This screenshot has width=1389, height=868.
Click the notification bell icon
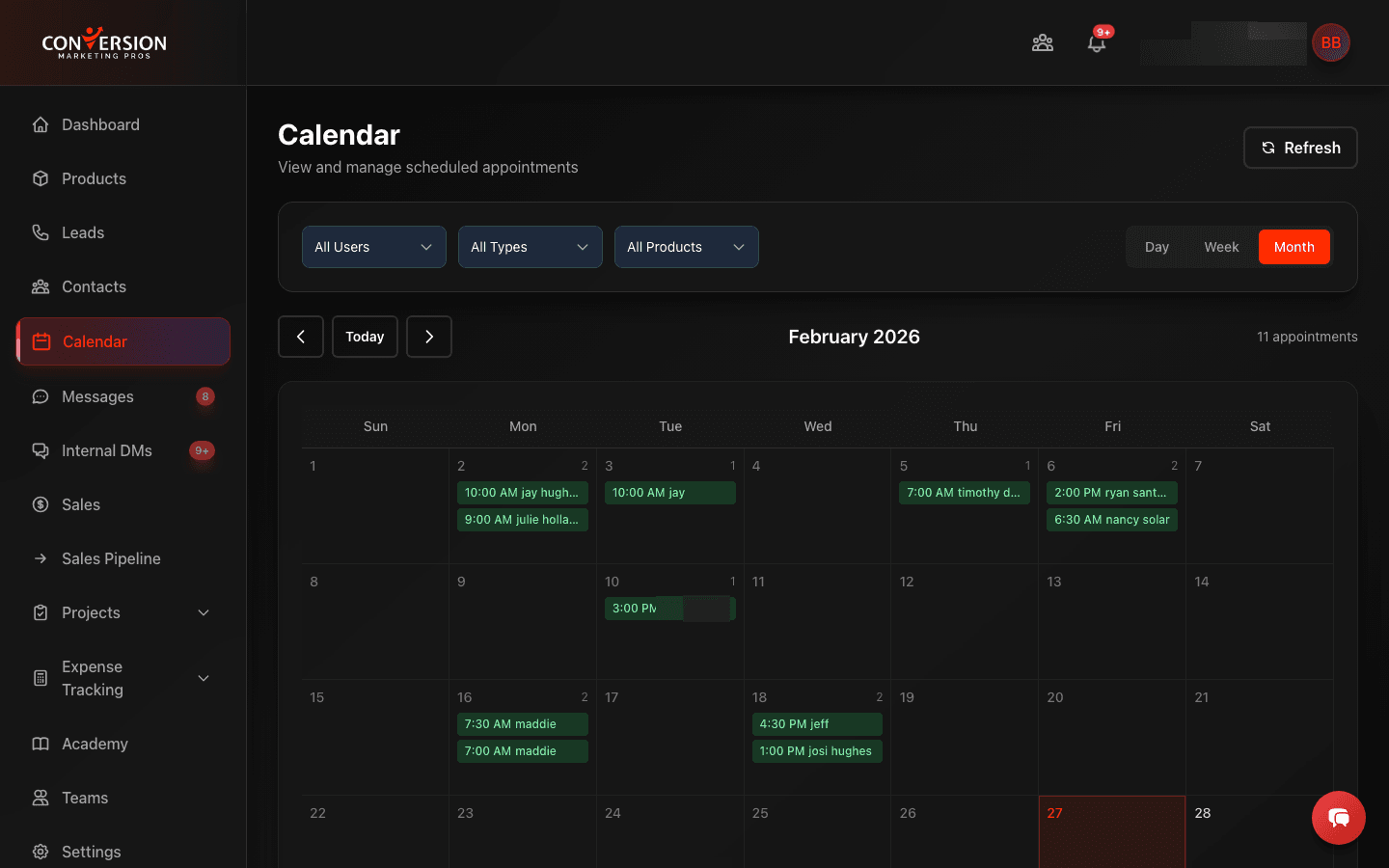1097,43
